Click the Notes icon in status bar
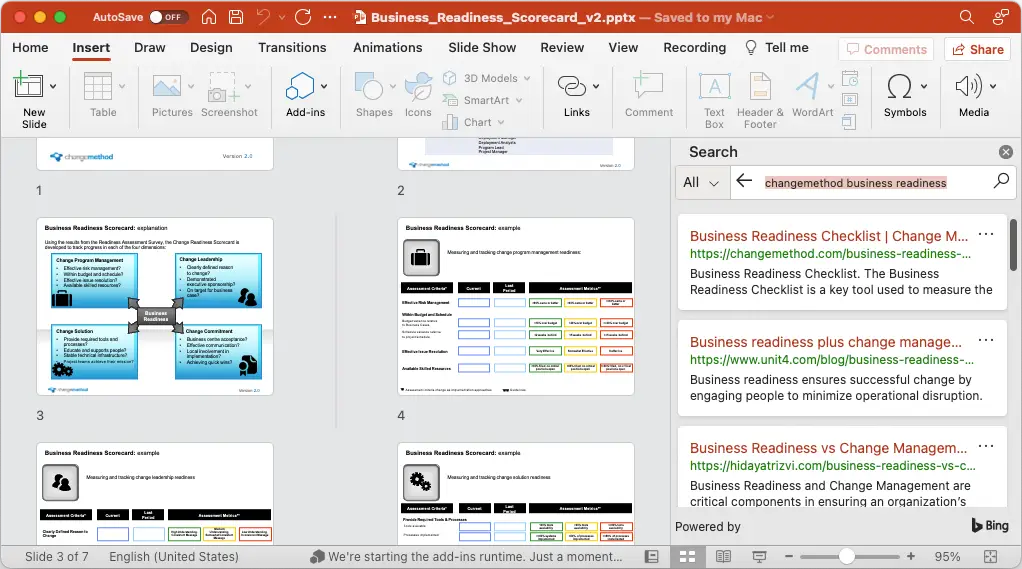 coord(651,557)
